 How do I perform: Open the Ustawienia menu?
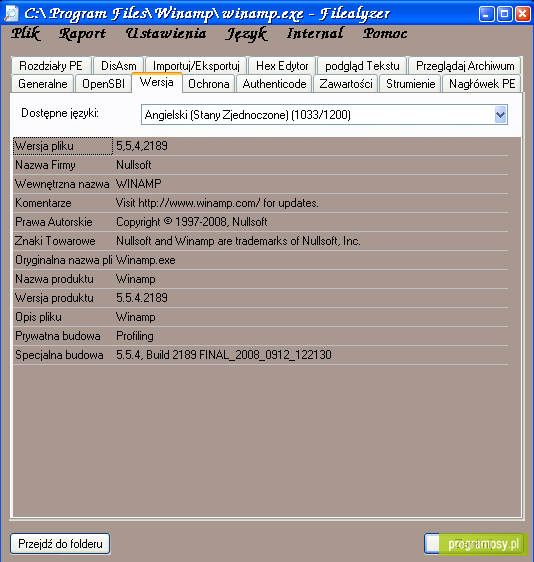pyautogui.click(x=166, y=33)
